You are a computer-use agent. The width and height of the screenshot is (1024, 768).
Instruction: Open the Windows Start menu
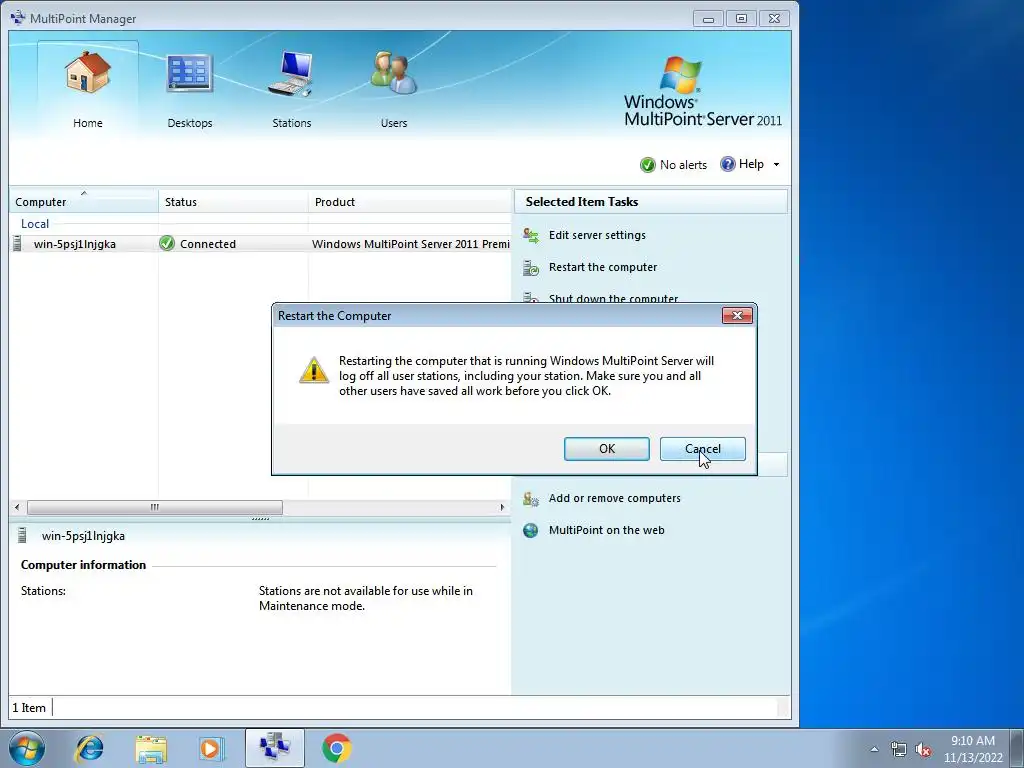point(27,748)
